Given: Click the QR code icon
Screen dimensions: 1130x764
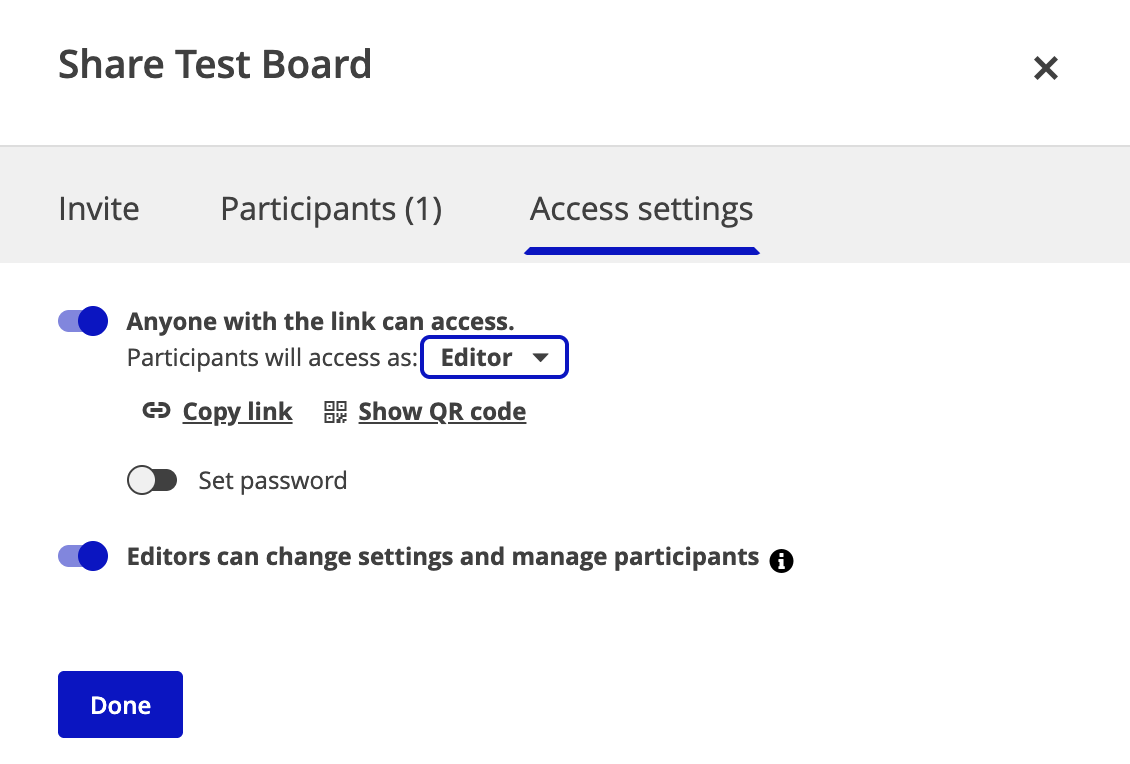Looking at the screenshot, I should [x=335, y=412].
